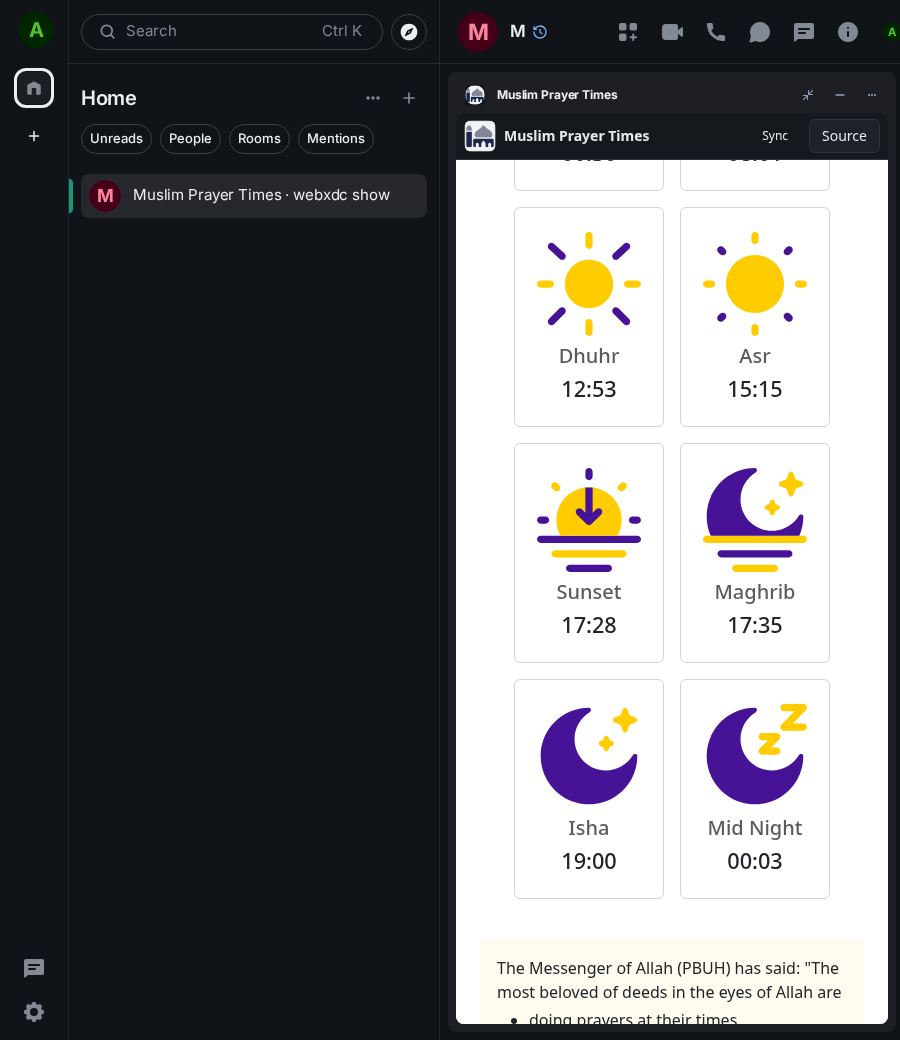Viewport: 900px width, 1040px height.
Task: Open the Extensions widgets icon
Action: coord(627,32)
